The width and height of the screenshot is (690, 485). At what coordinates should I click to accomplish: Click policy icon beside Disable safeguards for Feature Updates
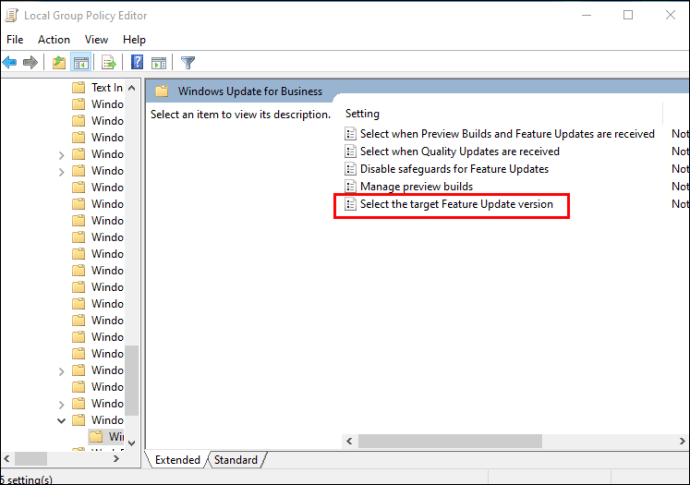350,169
